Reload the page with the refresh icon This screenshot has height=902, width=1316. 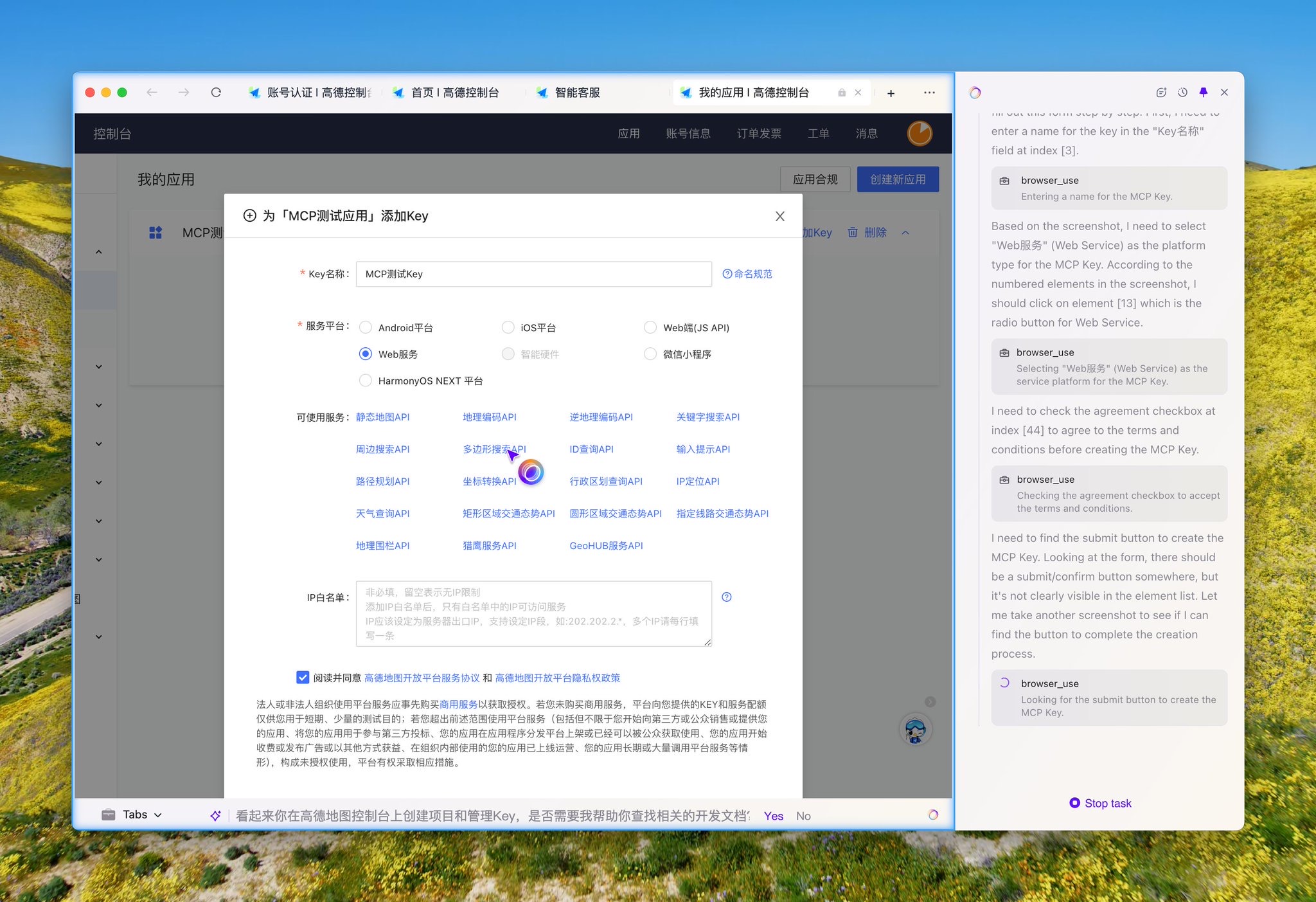click(216, 93)
